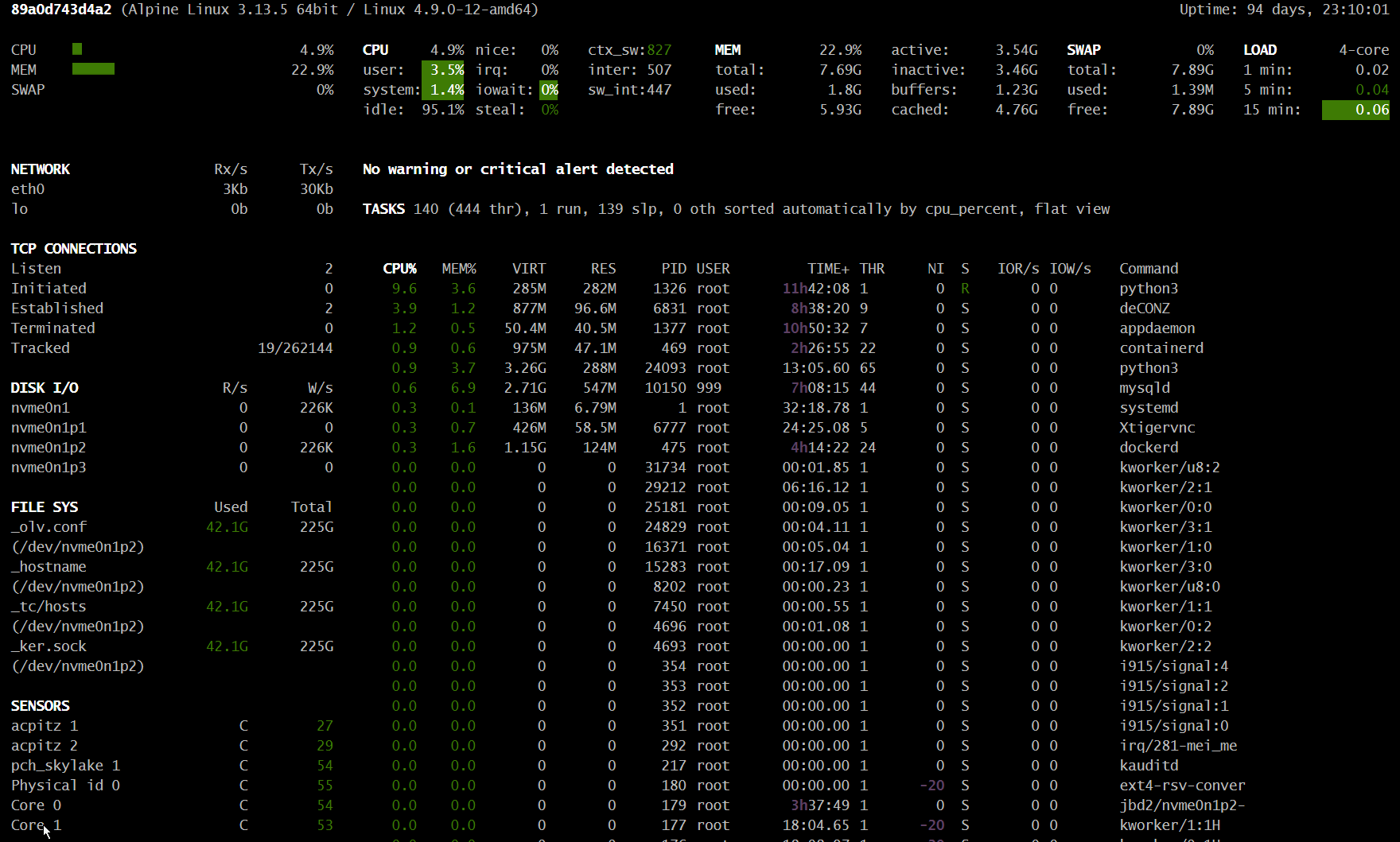The height and width of the screenshot is (842, 1400).
Task: Select the _tc/hosts file system entry
Action: click(x=172, y=607)
